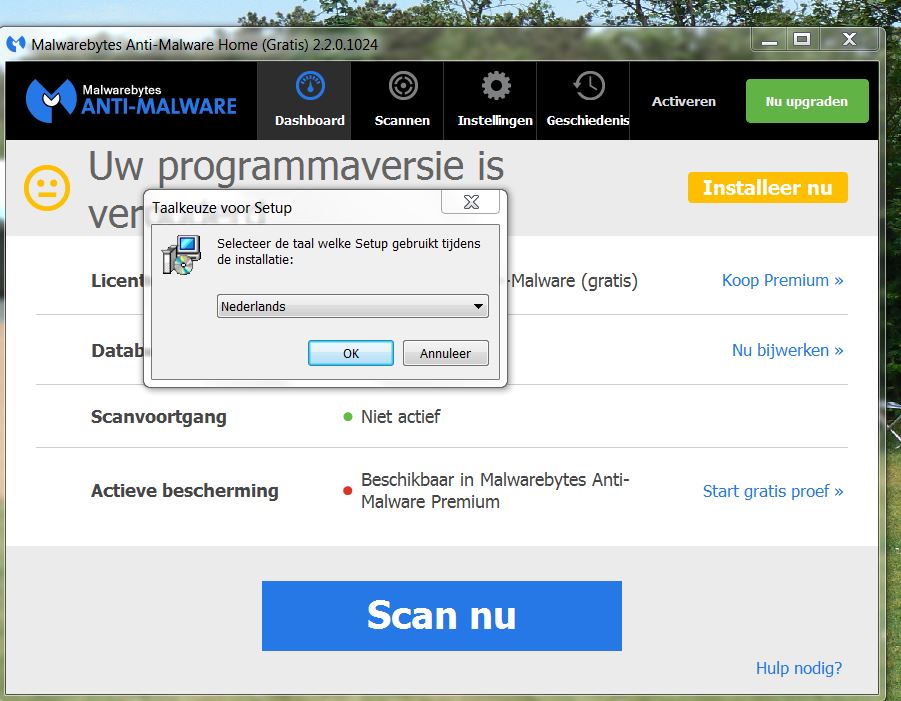Screen dimensions: 901x701
Task: Click the Actieve bescherming label
Action: [184, 491]
